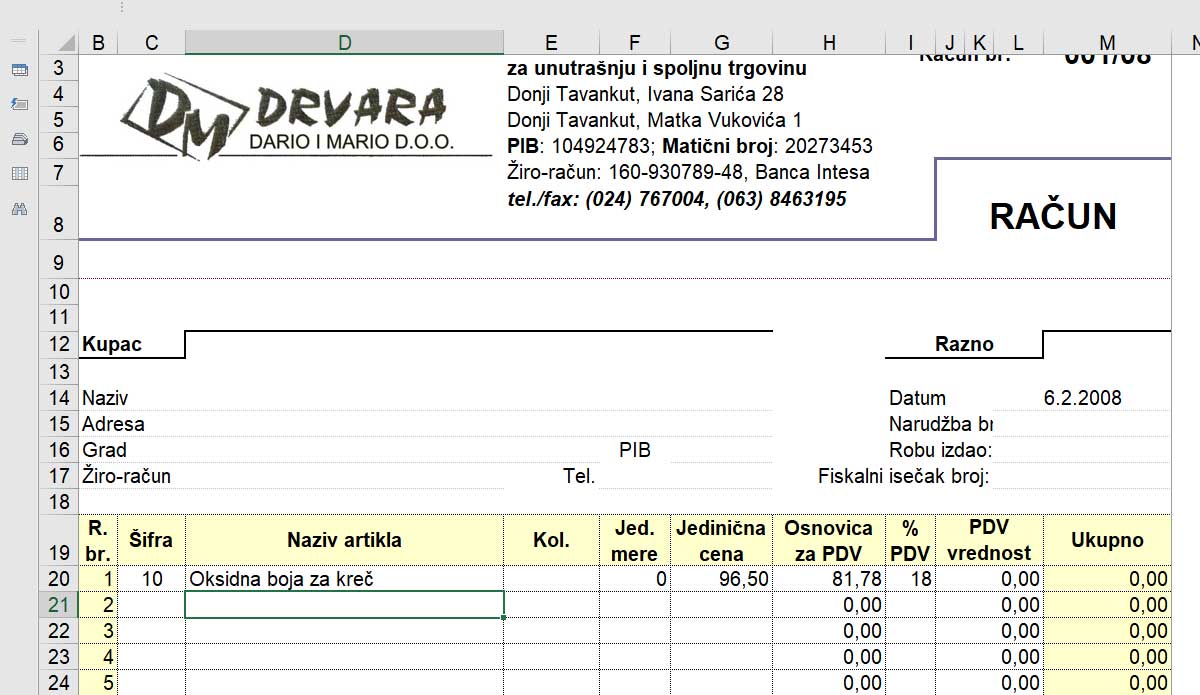Click the lightning bolt icon in the sidebar

pyautogui.click(x=19, y=104)
